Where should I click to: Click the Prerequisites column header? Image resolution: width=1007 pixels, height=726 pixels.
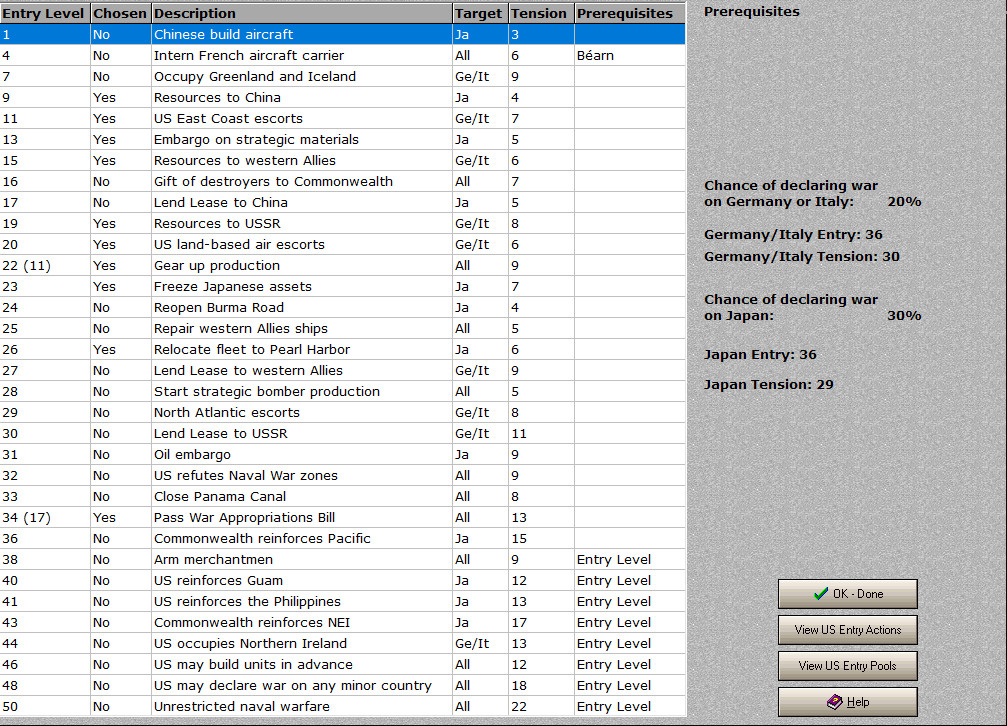coord(629,13)
